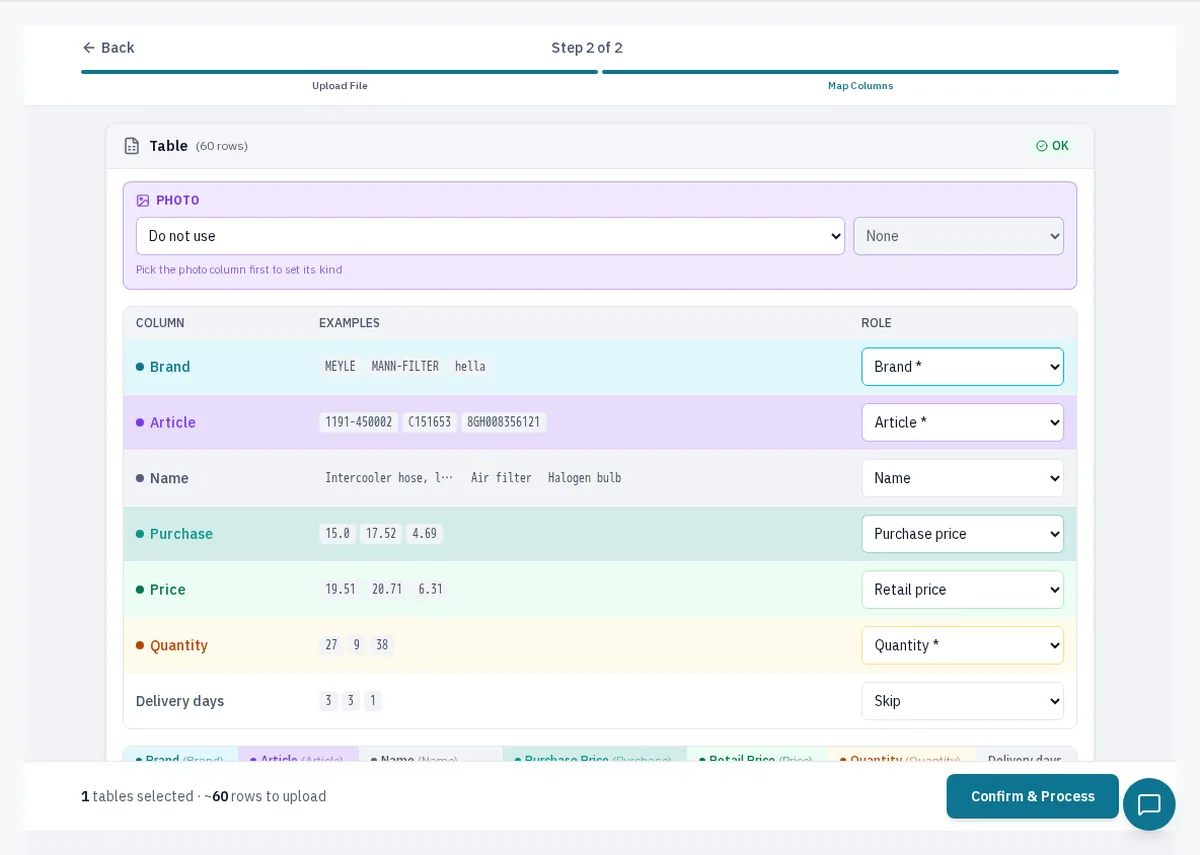
Task: Open the chat support bubble icon
Action: coord(1149,804)
